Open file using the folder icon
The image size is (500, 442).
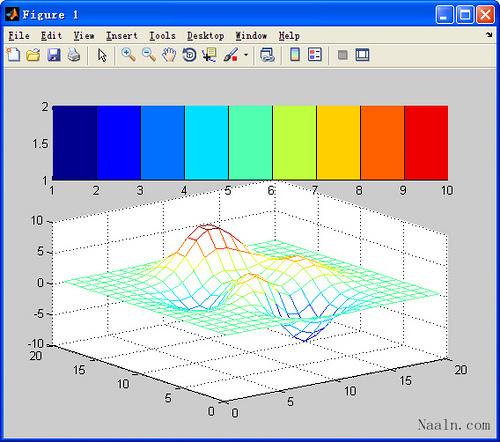33,55
